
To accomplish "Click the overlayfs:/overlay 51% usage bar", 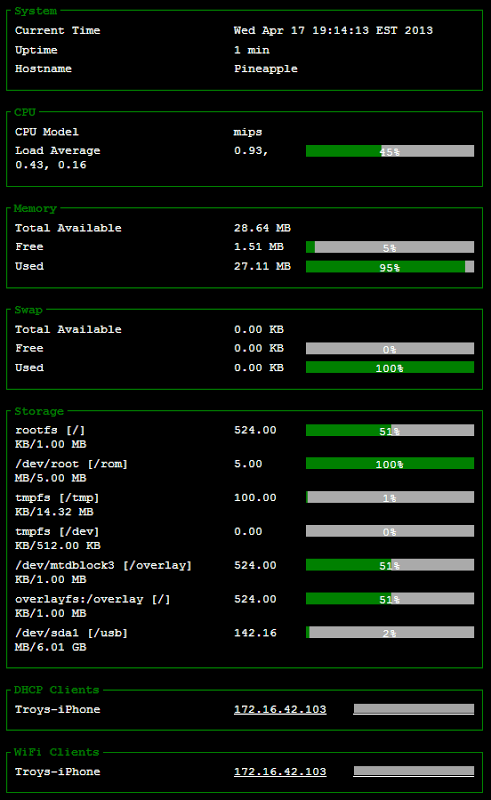I will pyautogui.click(x=390, y=599).
